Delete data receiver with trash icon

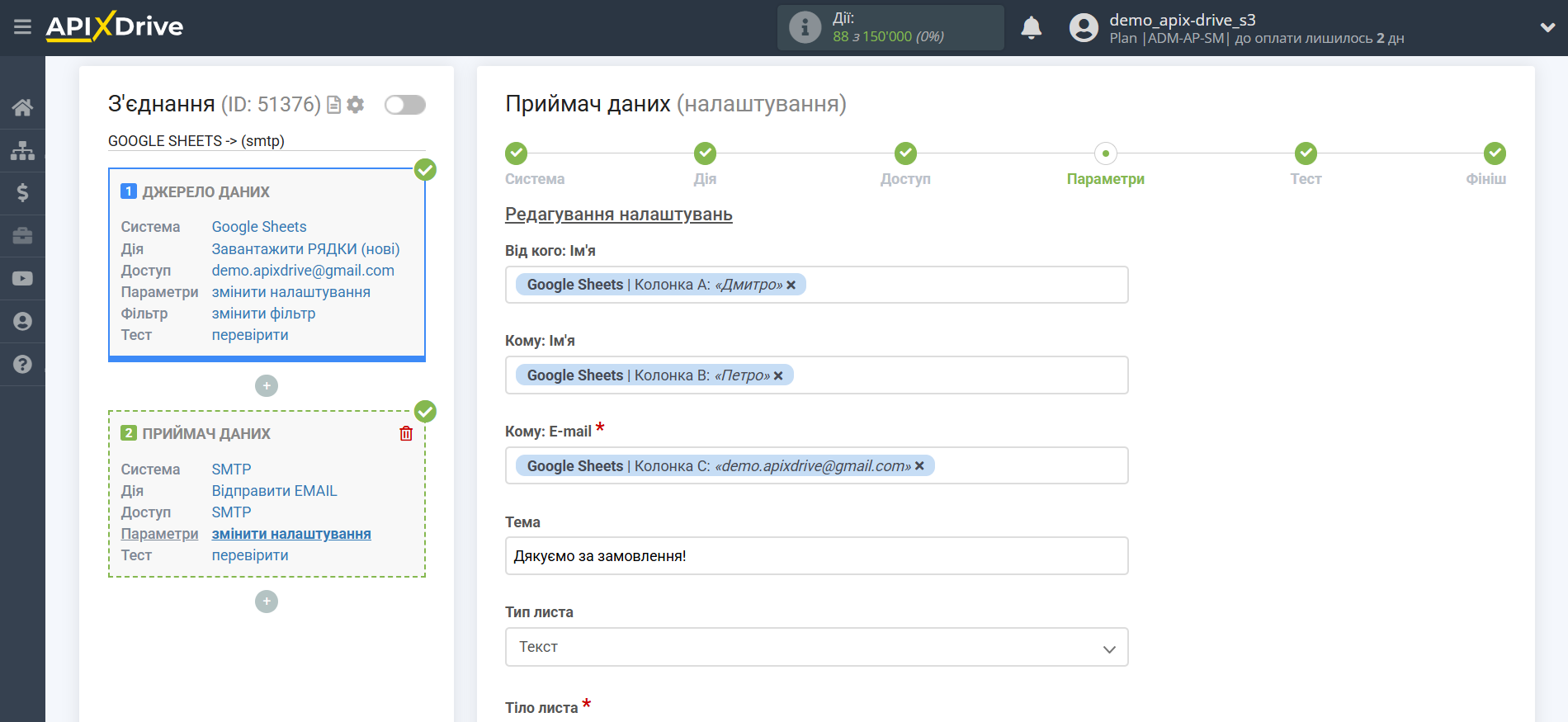pos(406,433)
